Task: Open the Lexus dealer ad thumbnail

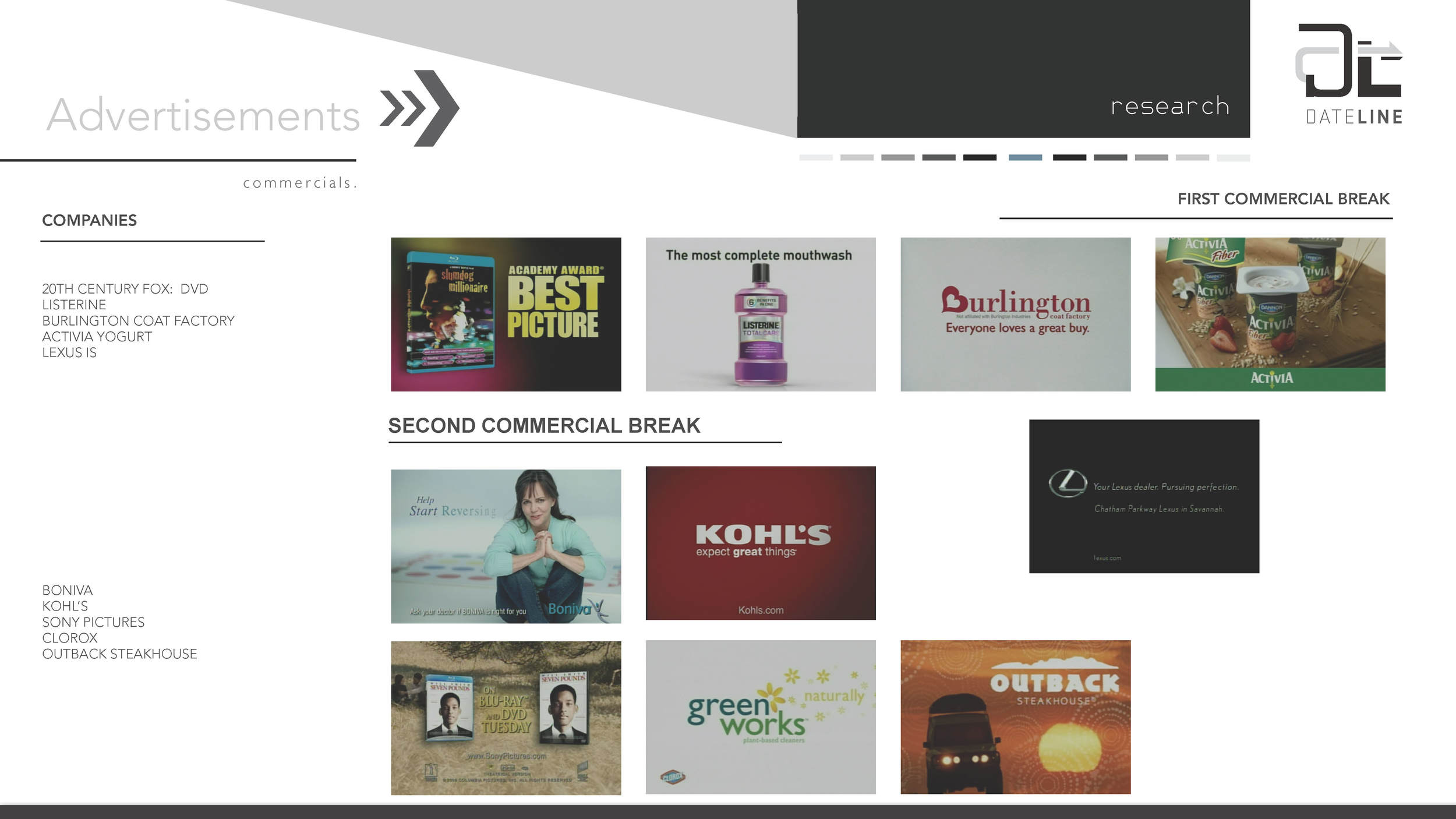Action: coord(1144,496)
